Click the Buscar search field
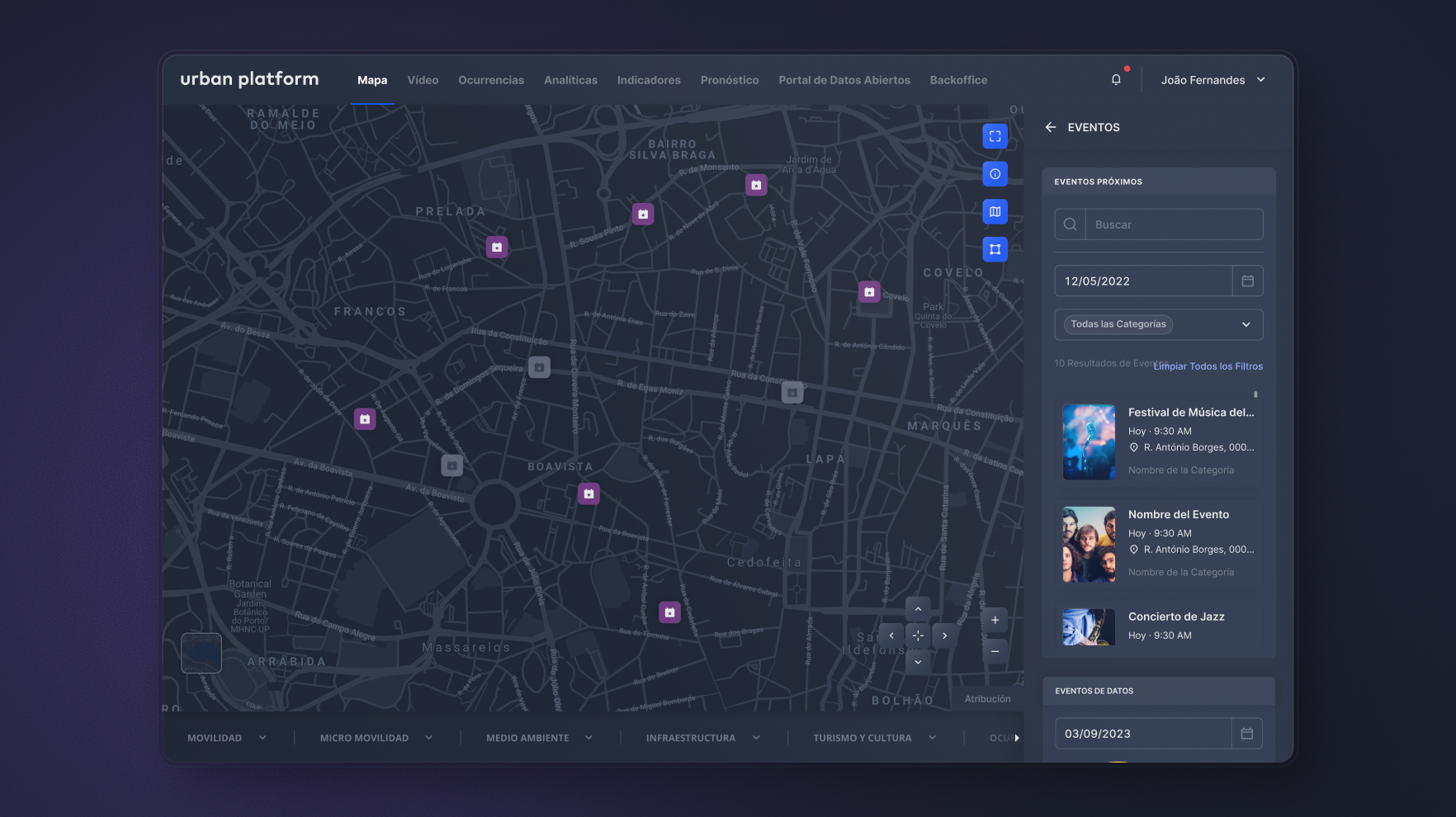The height and width of the screenshot is (817, 1456). tap(1173, 224)
